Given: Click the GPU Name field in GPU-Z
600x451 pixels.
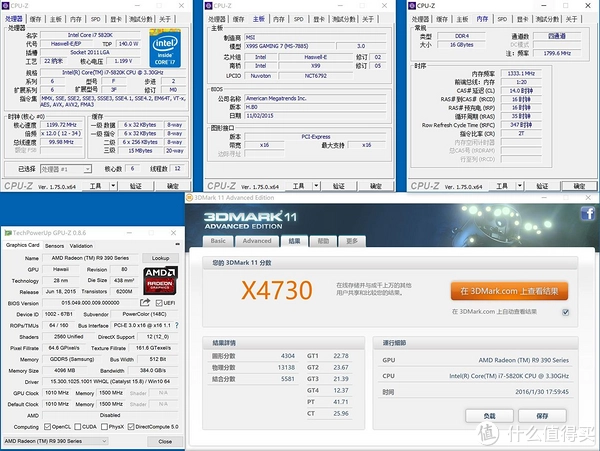Looking at the screenshot, I should click(x=90, y=258).
